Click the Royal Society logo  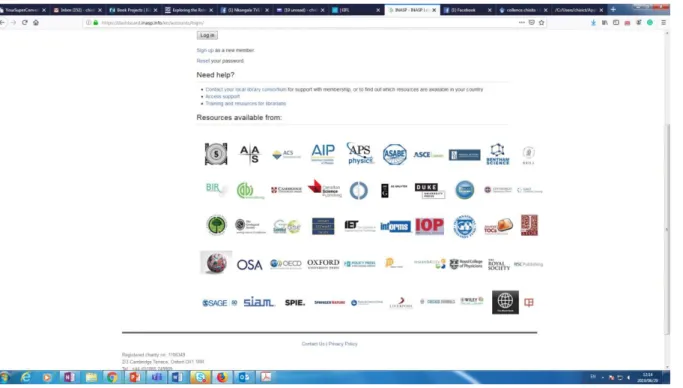[x=499, y=264]
